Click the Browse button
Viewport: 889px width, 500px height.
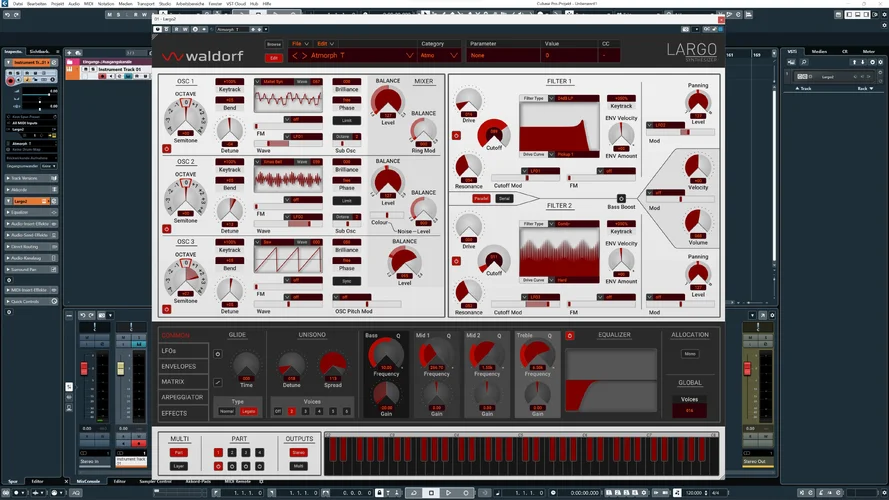click(x=274, y=45)
